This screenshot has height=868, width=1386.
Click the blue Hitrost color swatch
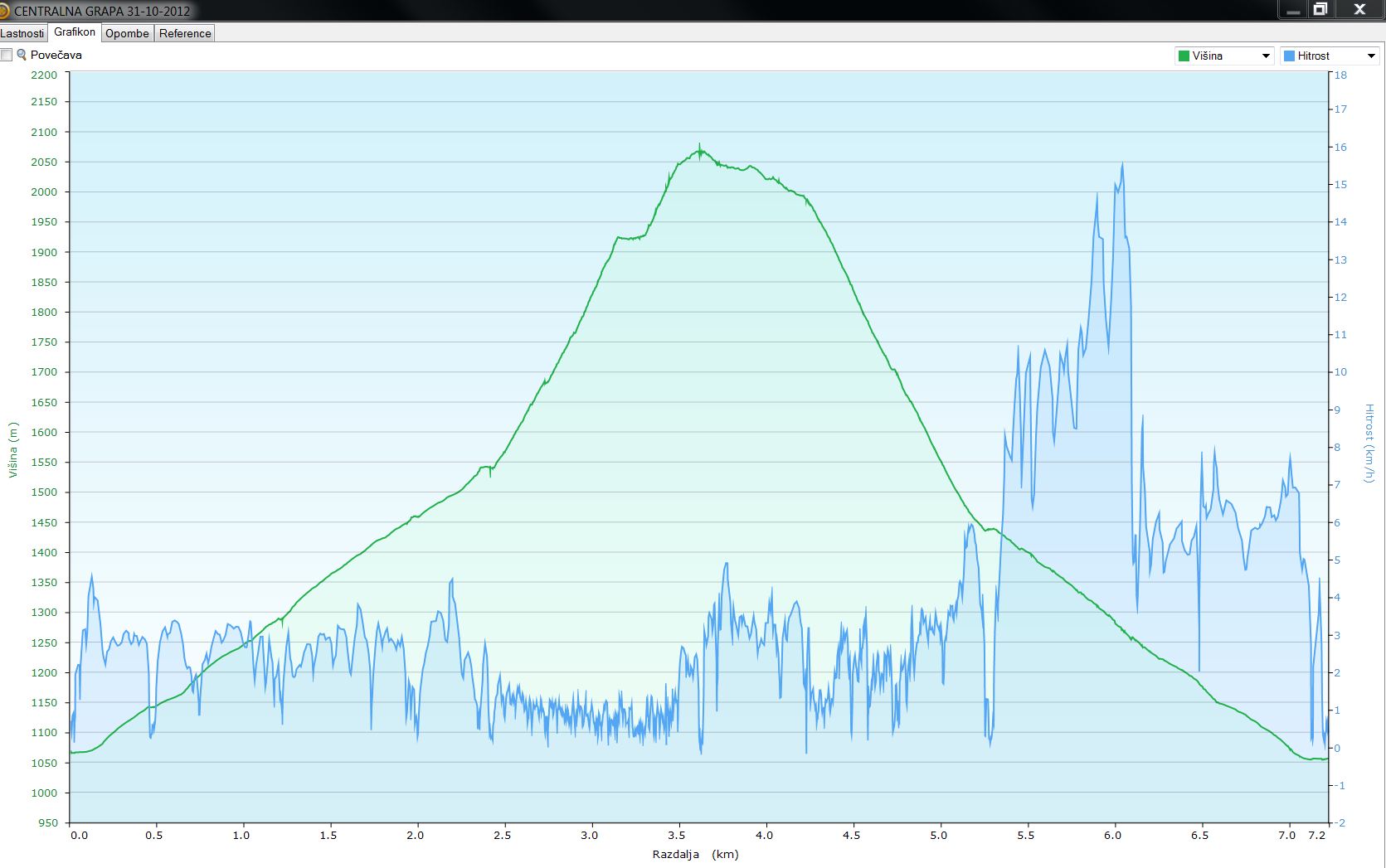1289,56
